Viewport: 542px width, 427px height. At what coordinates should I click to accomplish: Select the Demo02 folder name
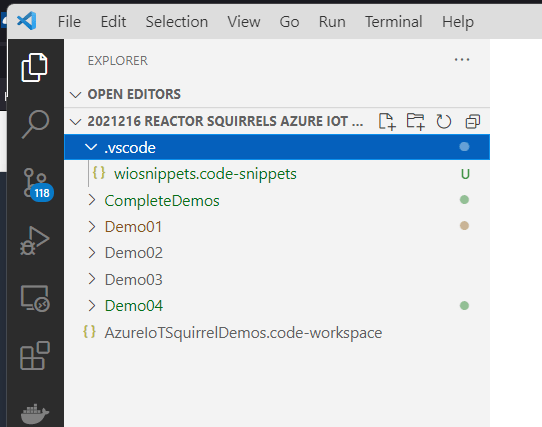(x=134, y=253)
